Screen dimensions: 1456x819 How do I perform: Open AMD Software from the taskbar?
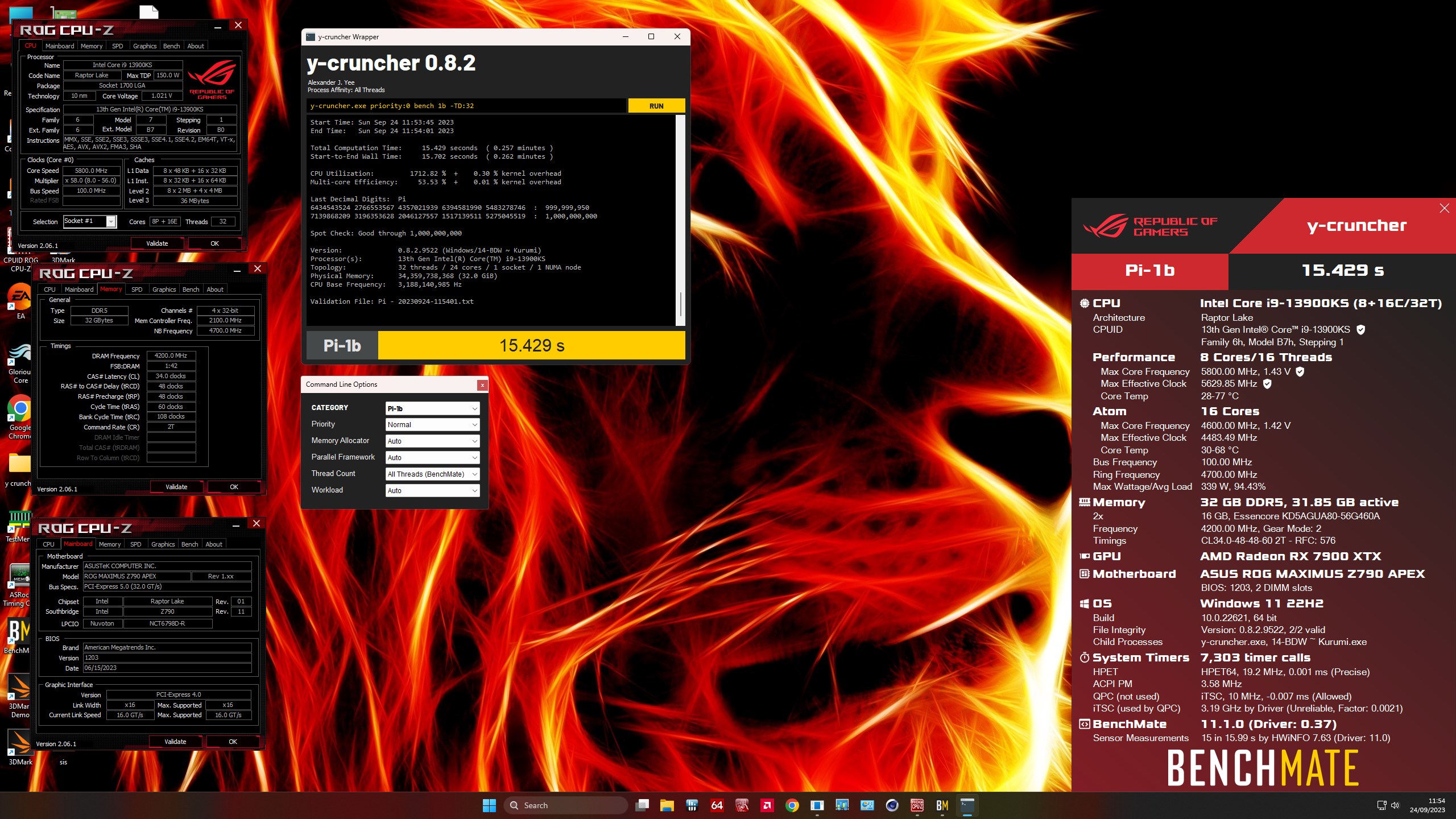tap(767, 805)
